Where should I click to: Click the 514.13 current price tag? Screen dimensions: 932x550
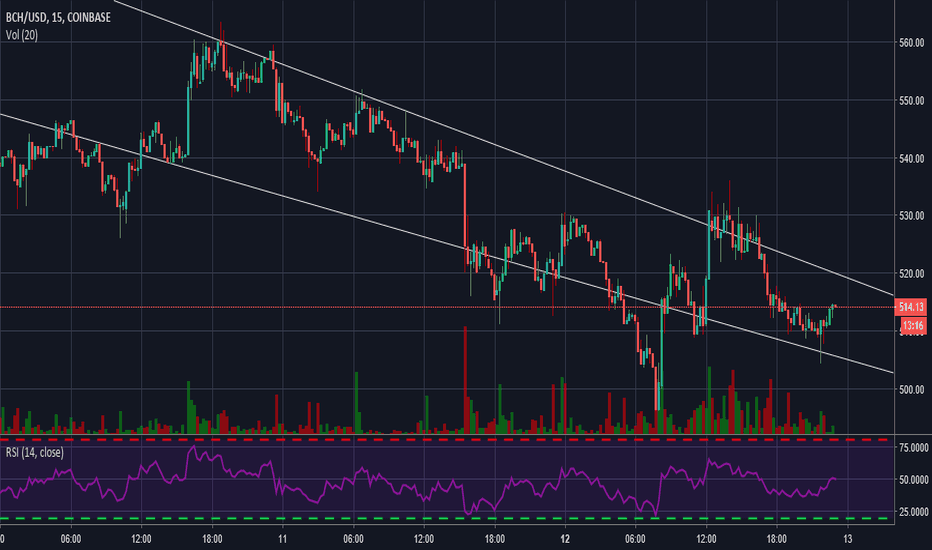pyautogui.click(x=911, y=307)
